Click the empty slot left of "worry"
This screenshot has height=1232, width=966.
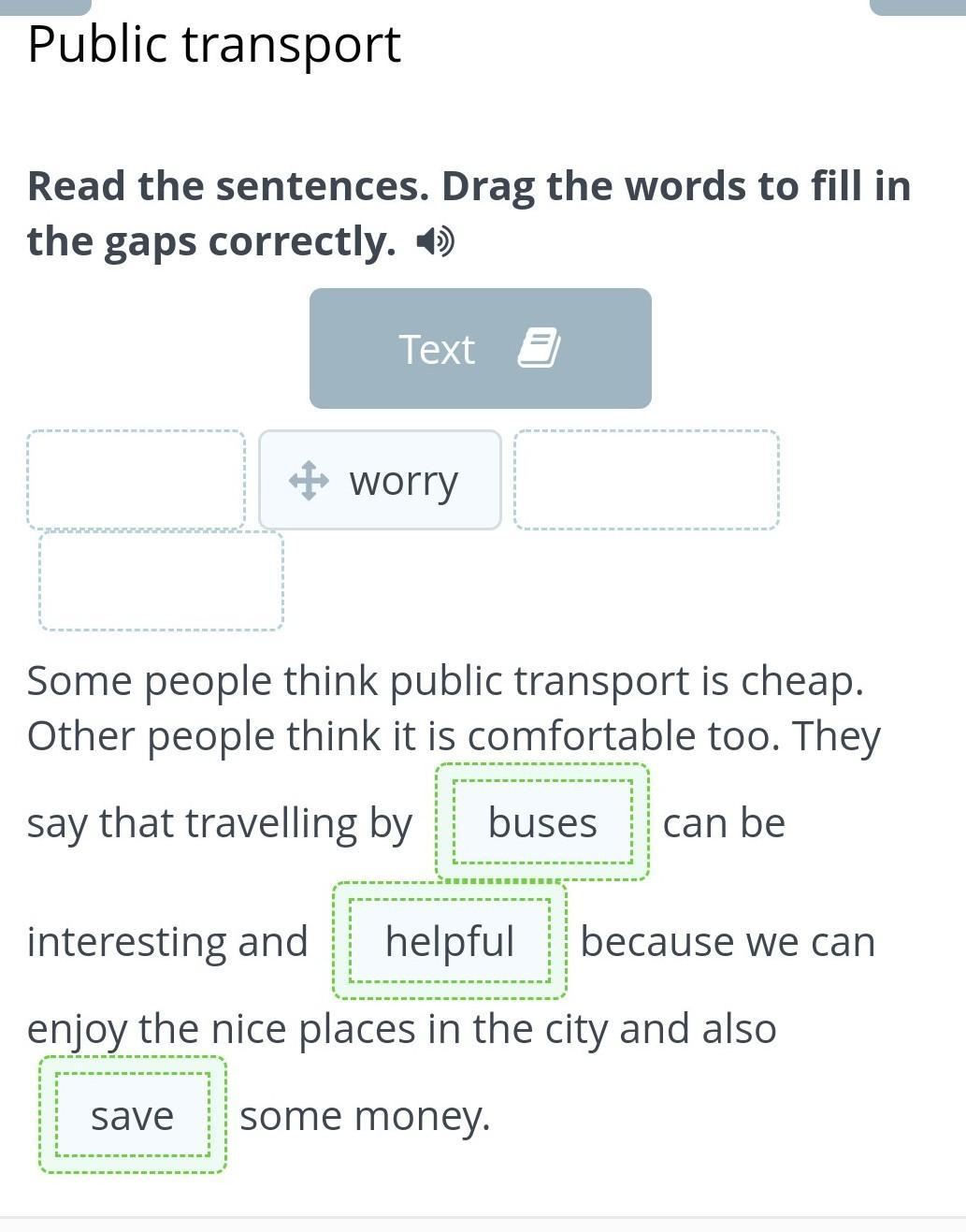tap(137, 480)
